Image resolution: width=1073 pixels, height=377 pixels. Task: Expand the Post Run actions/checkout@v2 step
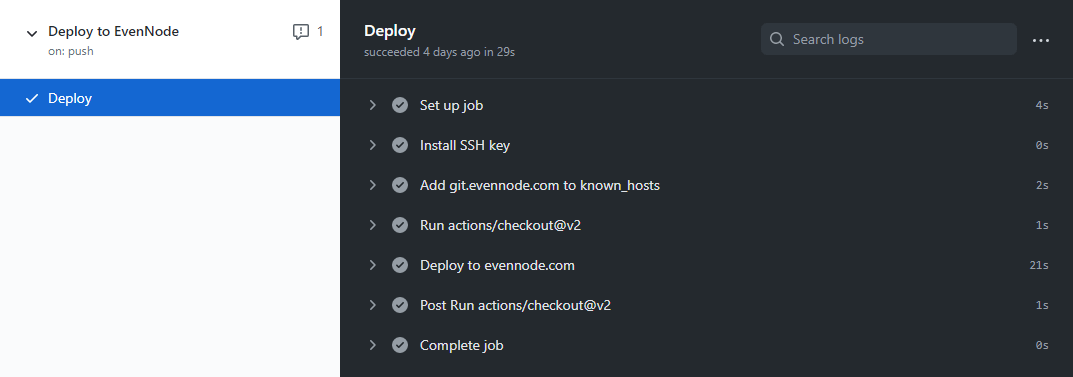click(x=372, y=305)
